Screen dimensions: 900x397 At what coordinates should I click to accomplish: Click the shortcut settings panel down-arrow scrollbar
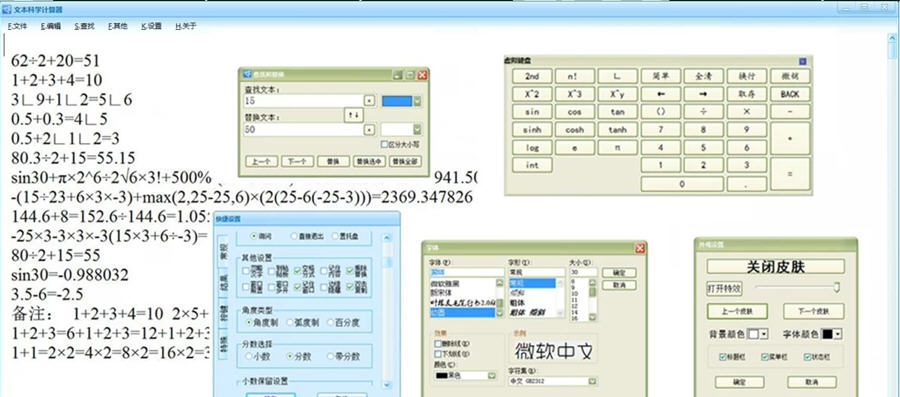tap(388, 384)
